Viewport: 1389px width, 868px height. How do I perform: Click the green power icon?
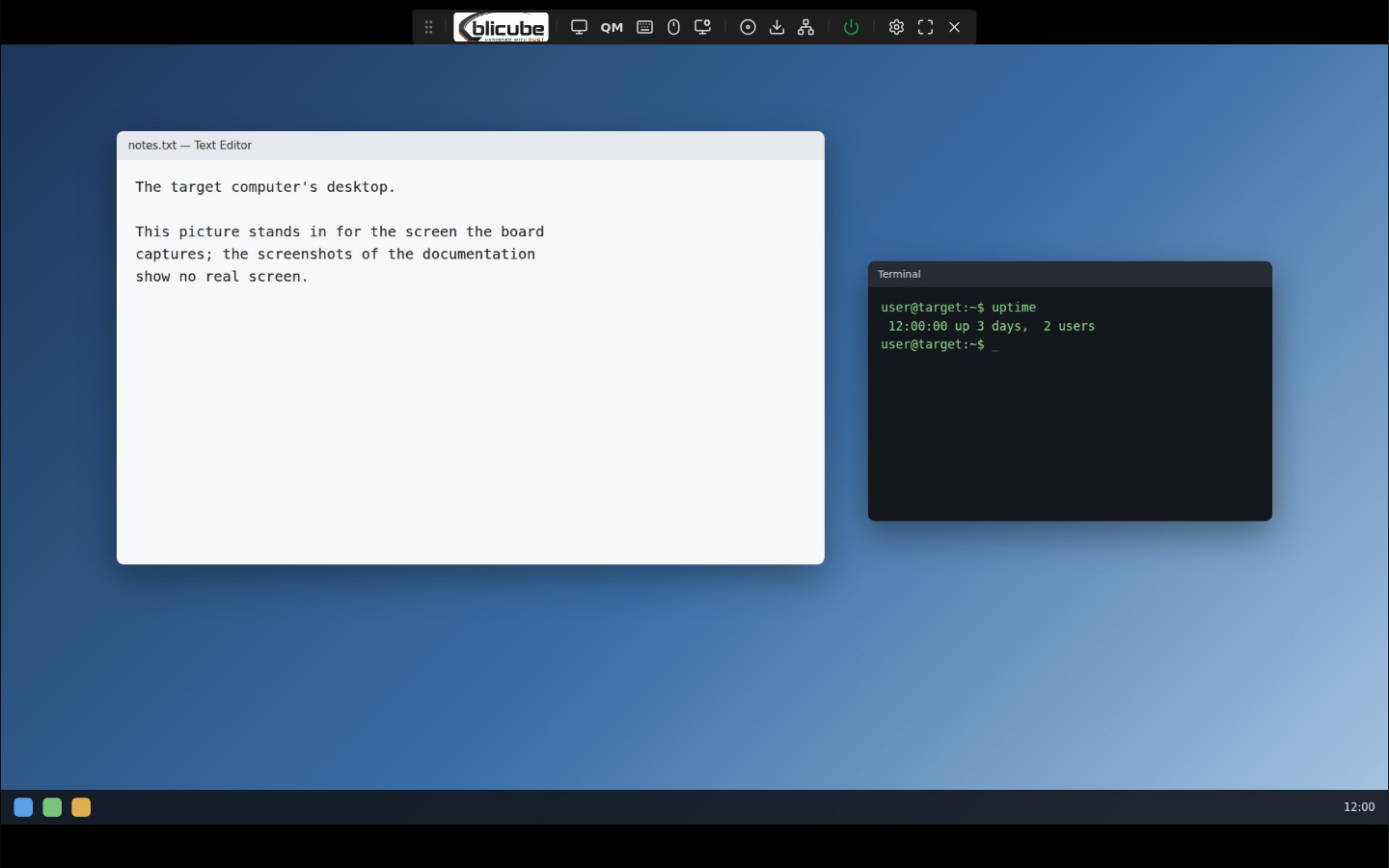[x=851, y=27]
